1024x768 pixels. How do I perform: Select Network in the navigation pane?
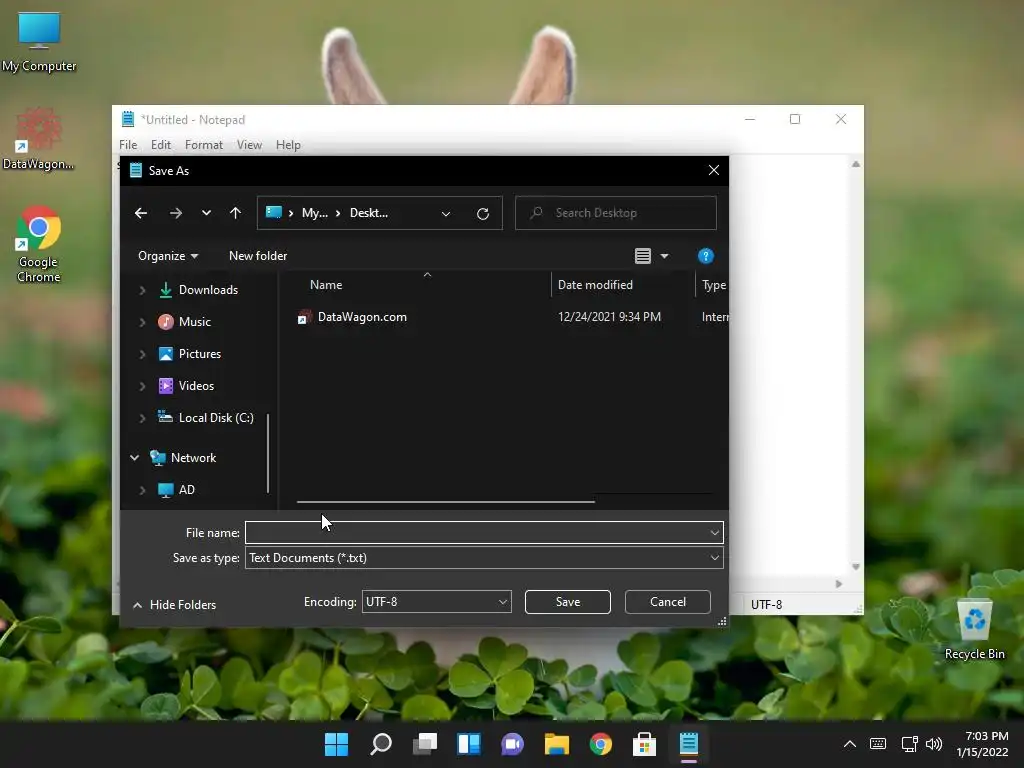click(193, 458)
